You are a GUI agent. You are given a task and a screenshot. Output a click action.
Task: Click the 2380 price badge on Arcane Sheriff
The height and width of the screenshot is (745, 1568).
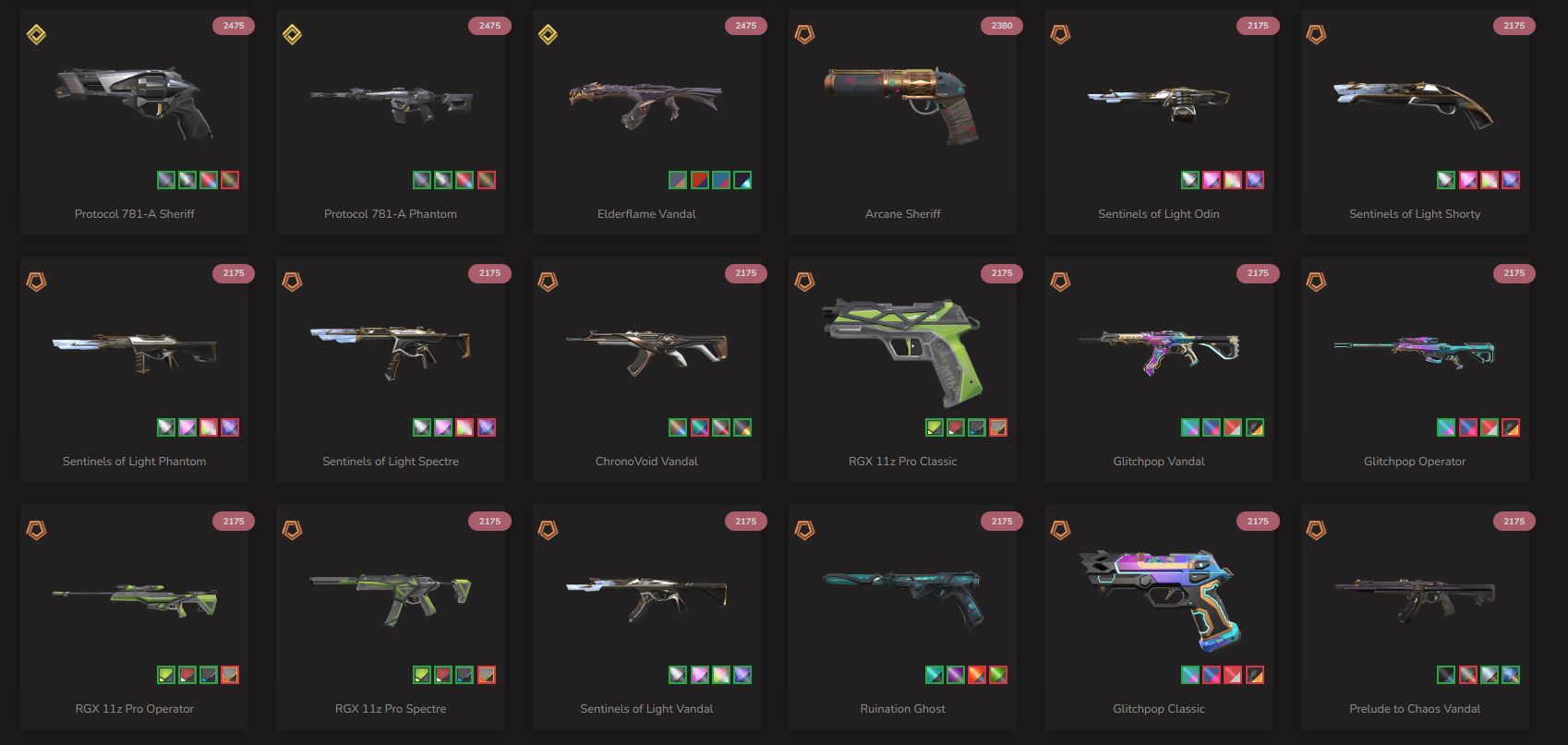click(1002, 26)
